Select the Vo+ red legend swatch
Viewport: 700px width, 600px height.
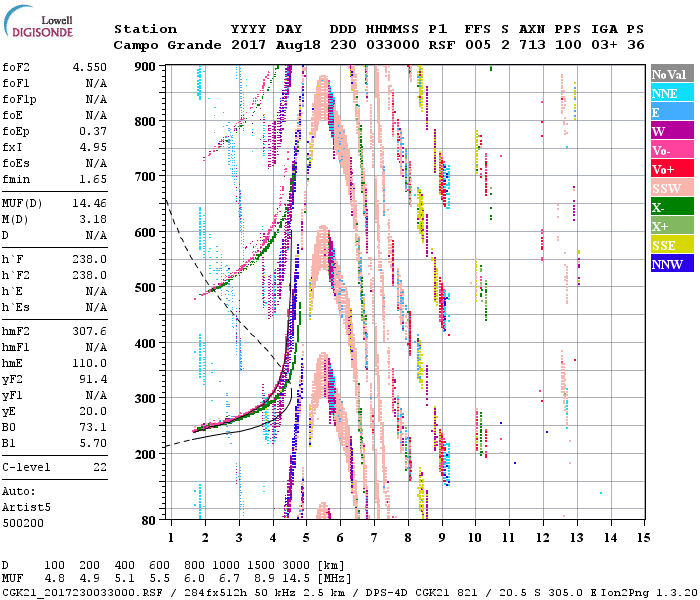click(x=672, y=169)
